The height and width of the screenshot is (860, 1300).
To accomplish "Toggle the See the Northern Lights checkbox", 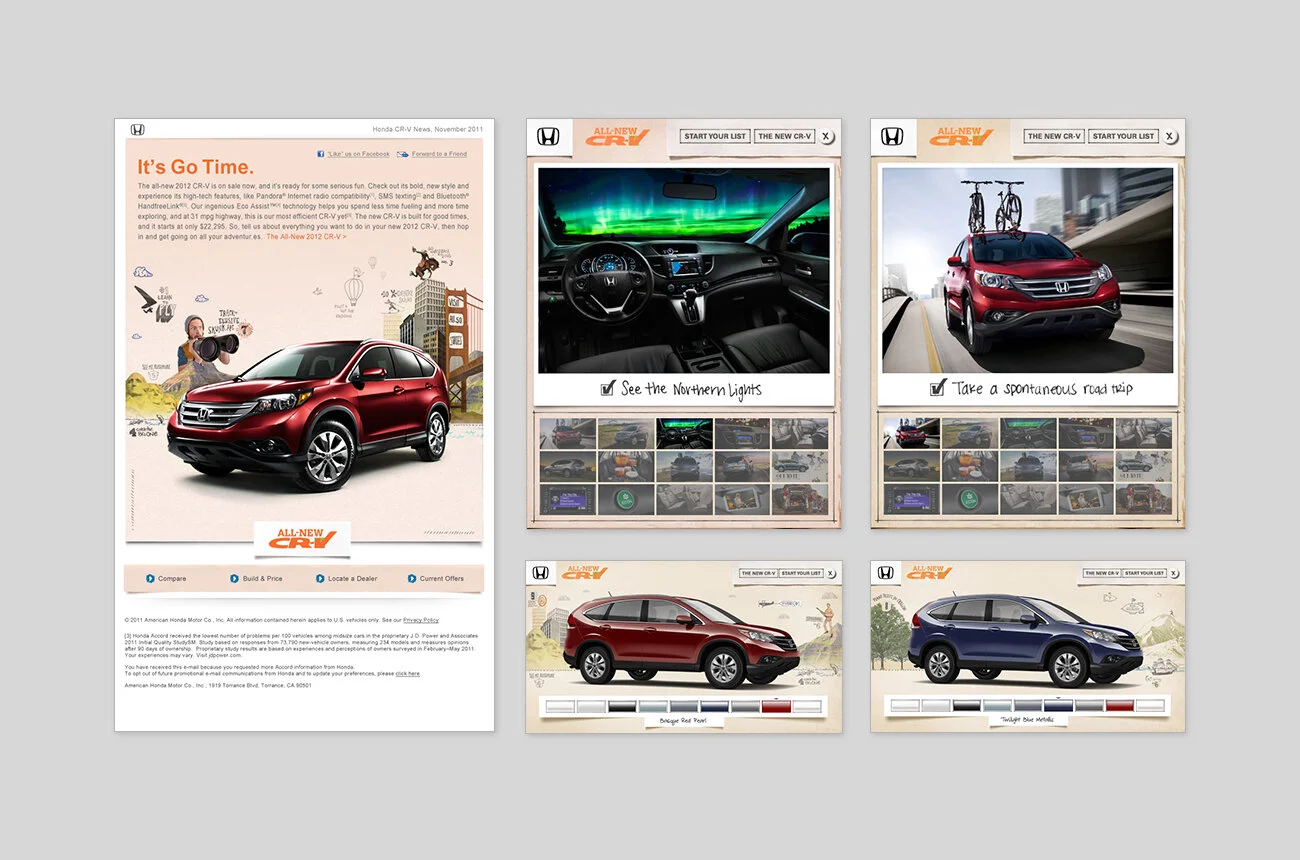I will pyautogui.click(x=607, y=389).
